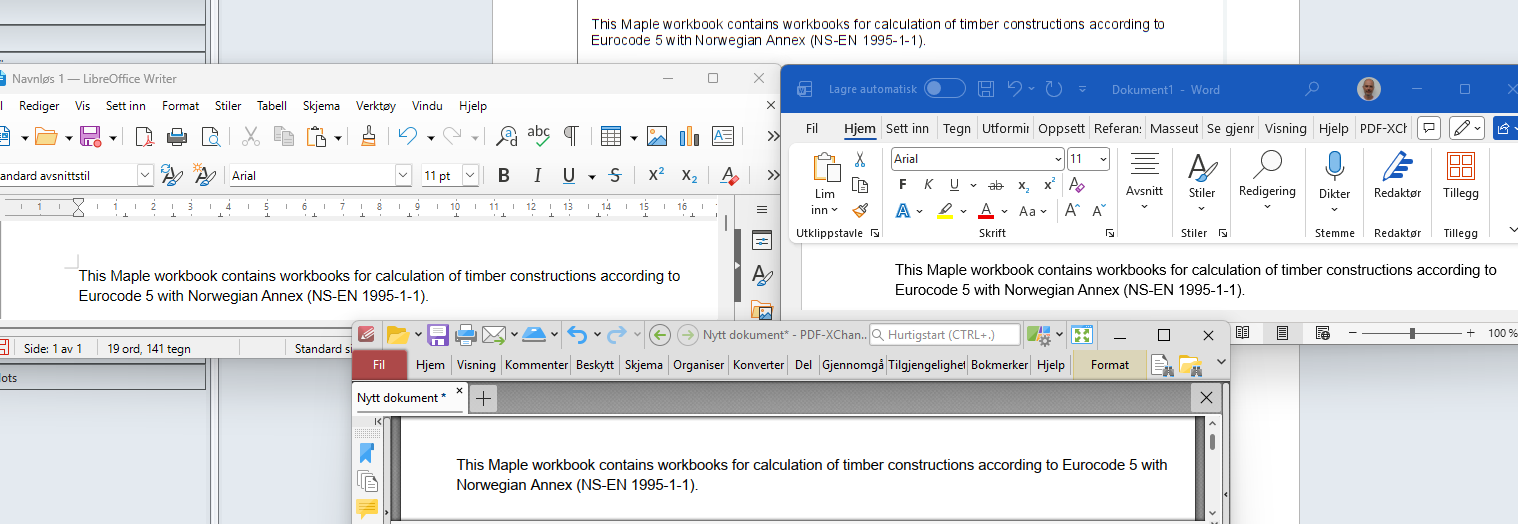
Task: Expand the 11 pt font size dropdown in LibreOffice
Action: click(x=470, y=176)
